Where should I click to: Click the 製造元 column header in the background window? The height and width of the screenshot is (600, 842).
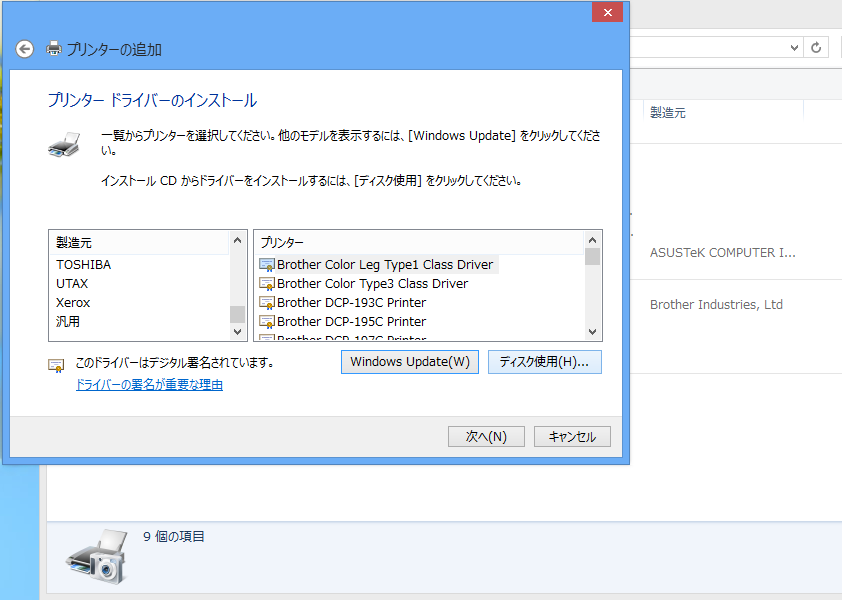click(x=668, y=113)
